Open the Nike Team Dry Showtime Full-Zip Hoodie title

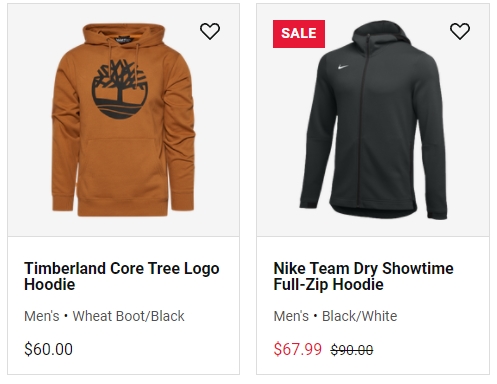tap(363, 276)
